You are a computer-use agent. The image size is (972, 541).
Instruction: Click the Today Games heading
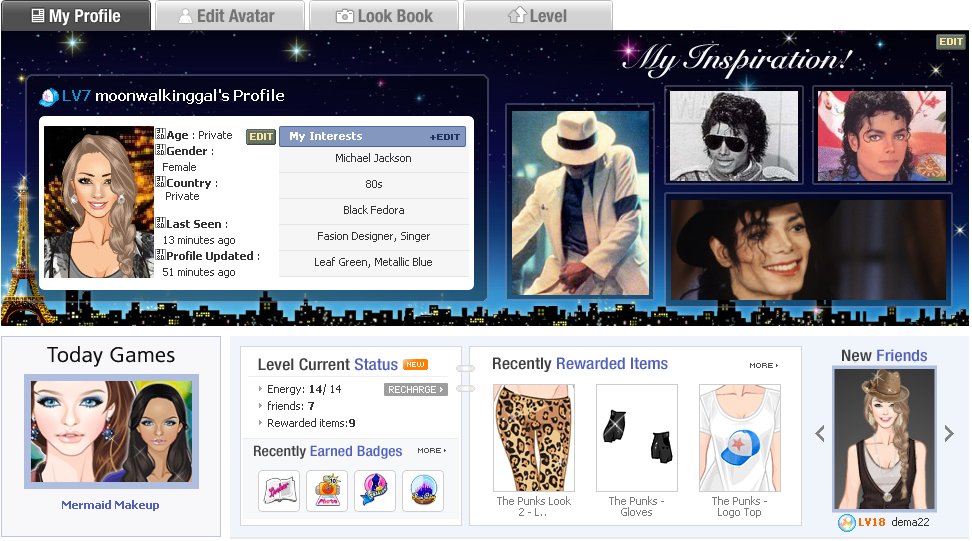(x=111, y=355)
